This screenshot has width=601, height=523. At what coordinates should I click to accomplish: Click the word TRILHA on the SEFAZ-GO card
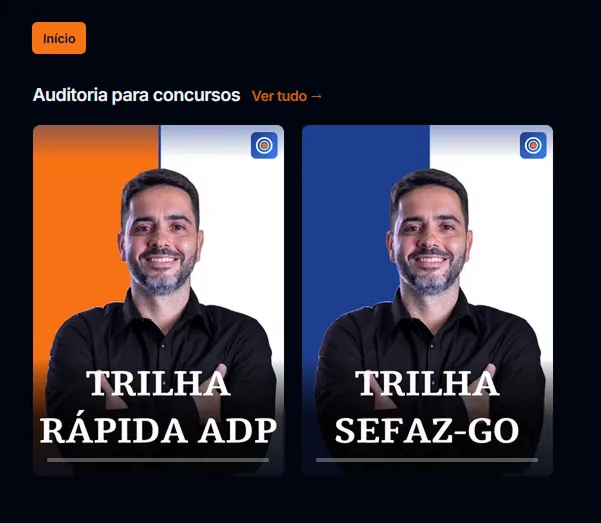point(427,383)
